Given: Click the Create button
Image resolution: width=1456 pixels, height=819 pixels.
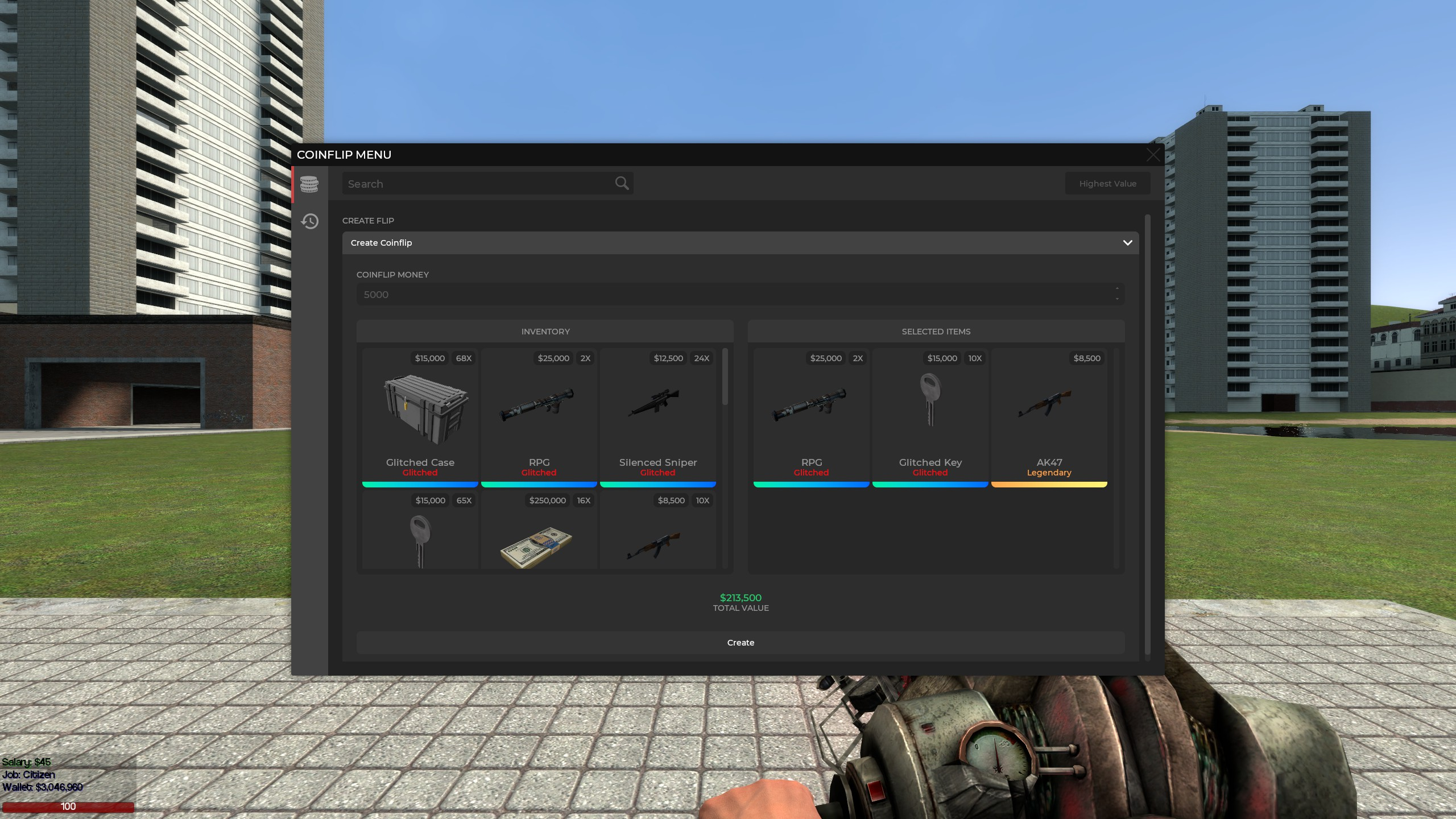Looking at the screenshot, I should (741, 643).
